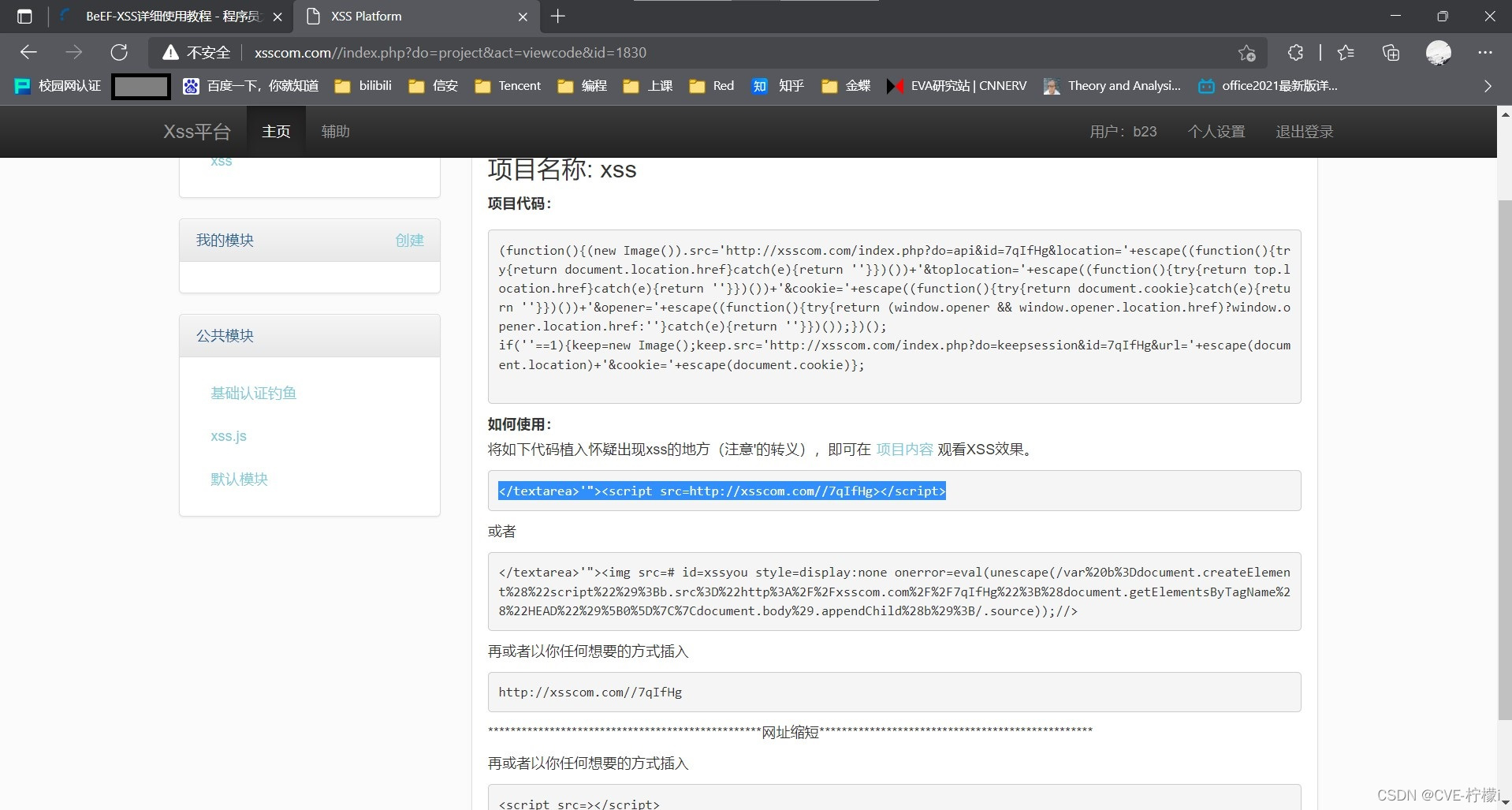This screenshot has height=810, width=1512.
Task: Click the address bar URL
Action: (x=450, y=52)
